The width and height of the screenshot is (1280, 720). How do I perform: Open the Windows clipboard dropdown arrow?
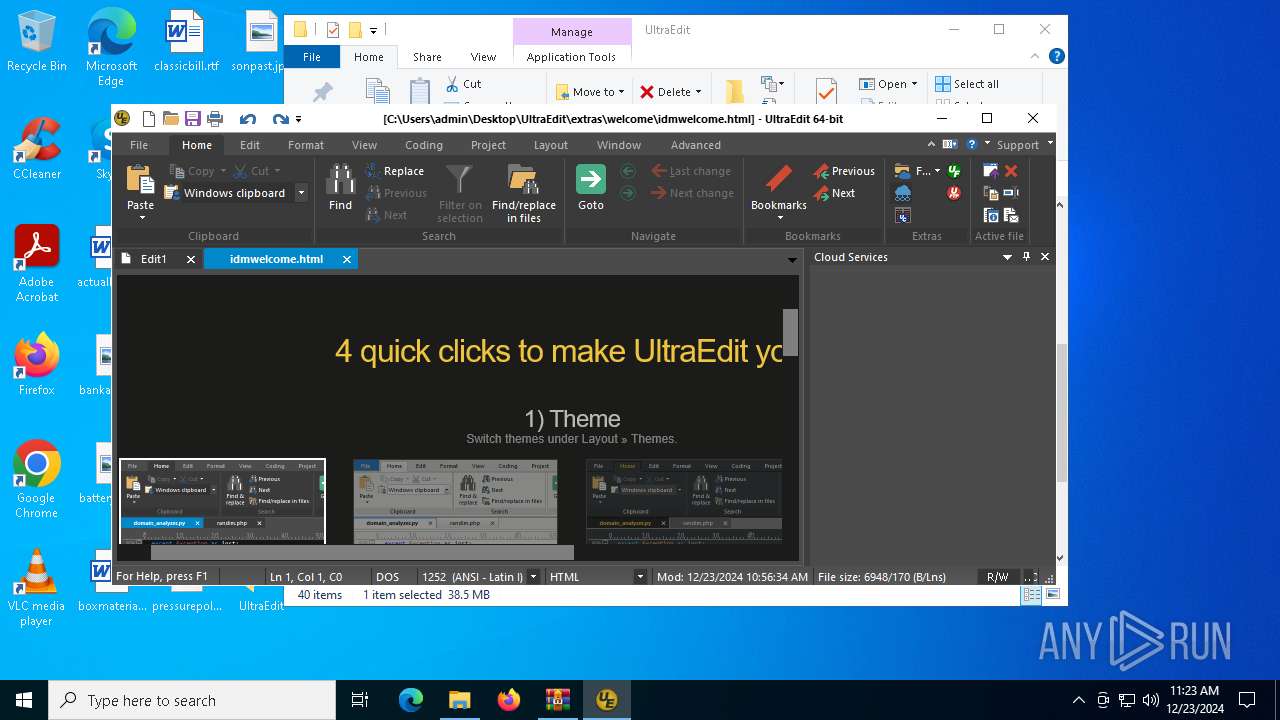(301, 193)
